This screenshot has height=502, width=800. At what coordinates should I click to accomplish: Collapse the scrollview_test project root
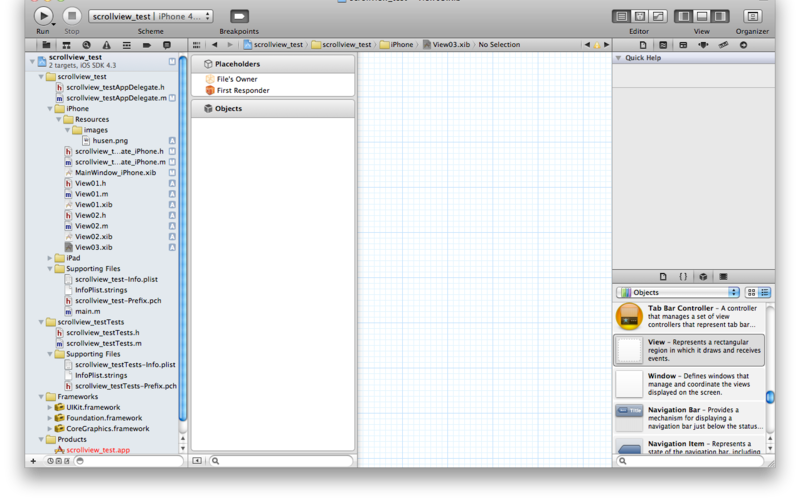point(32,61)
